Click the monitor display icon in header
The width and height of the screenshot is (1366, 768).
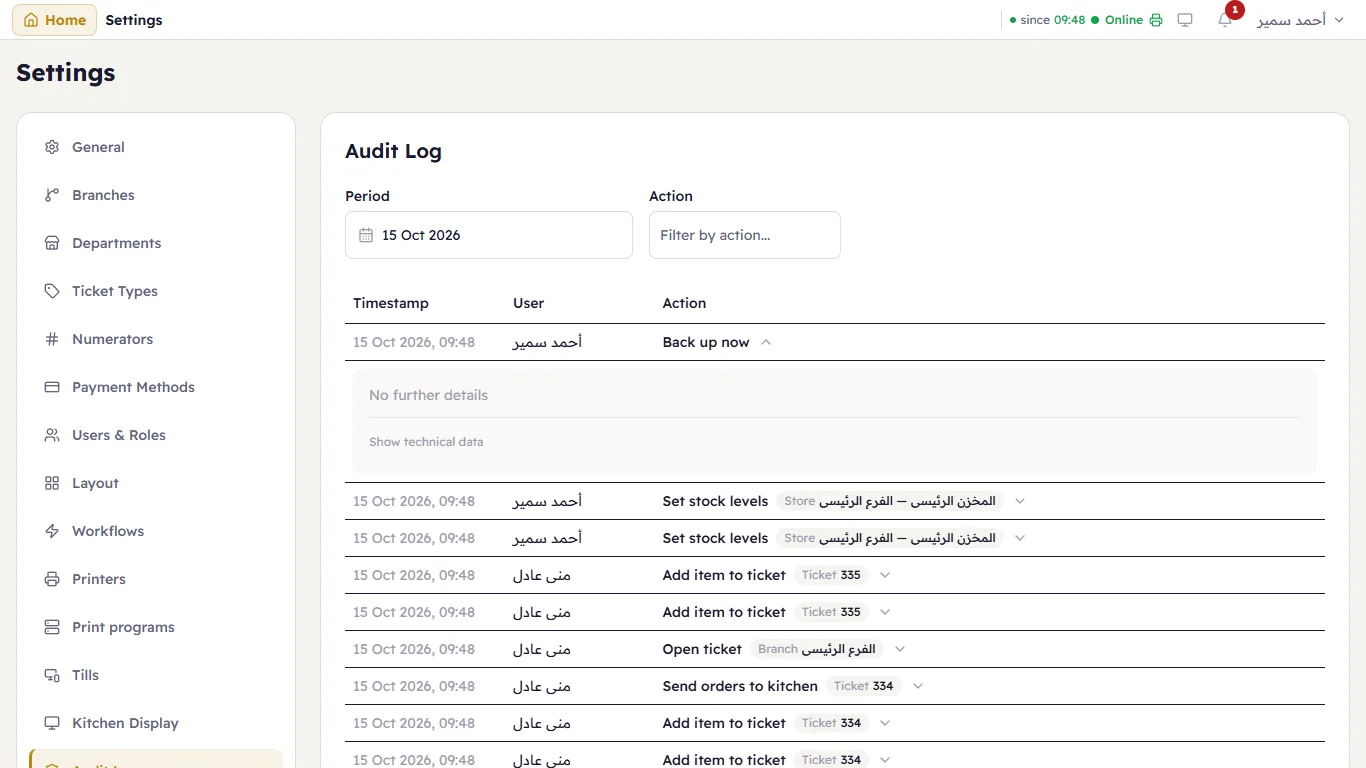[1185, 20]
